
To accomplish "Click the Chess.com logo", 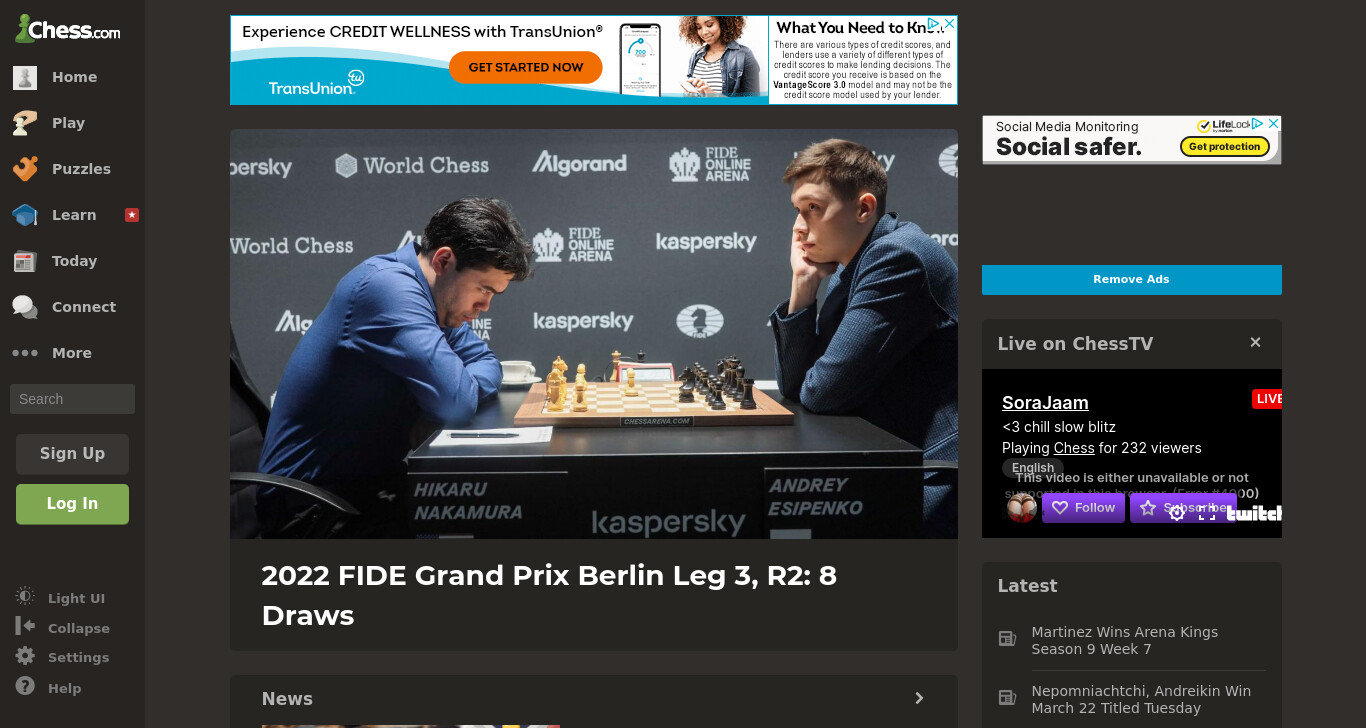I will 67,29.
